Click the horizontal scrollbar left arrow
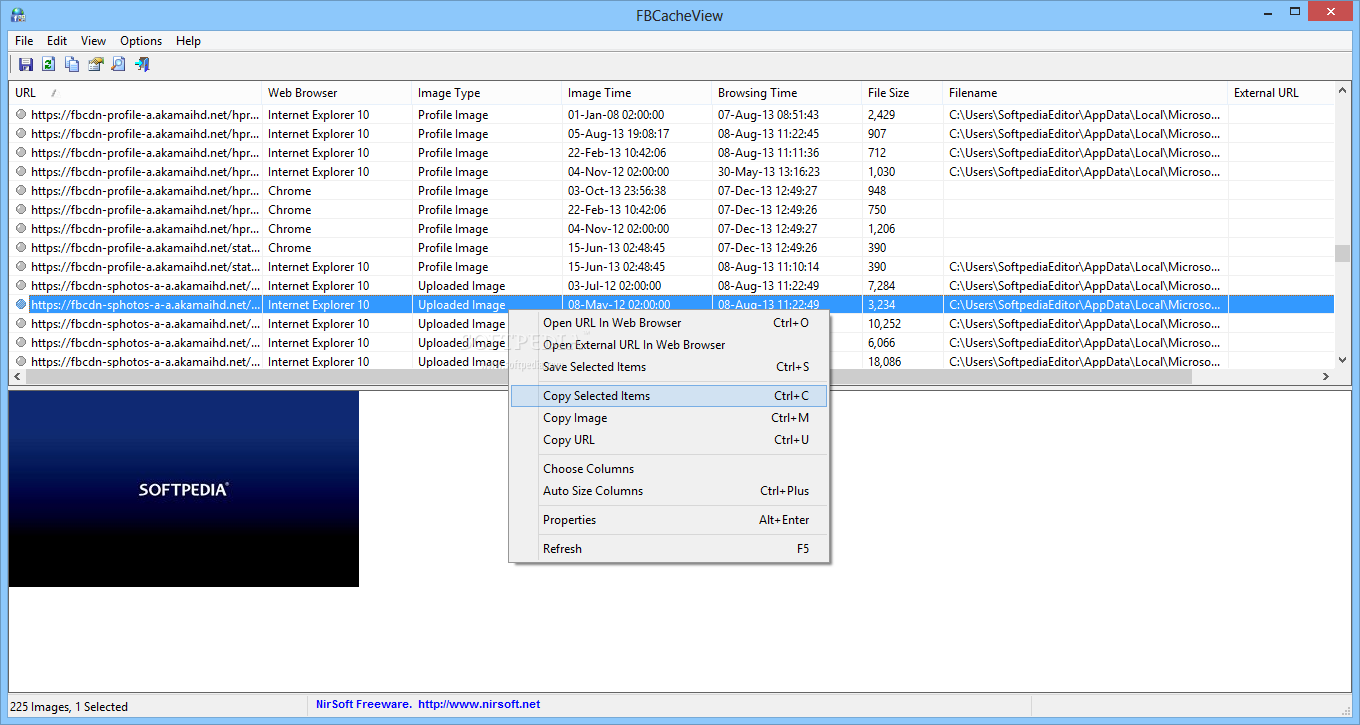Screen dimensions: 1360x725 [x=18, y=377]
